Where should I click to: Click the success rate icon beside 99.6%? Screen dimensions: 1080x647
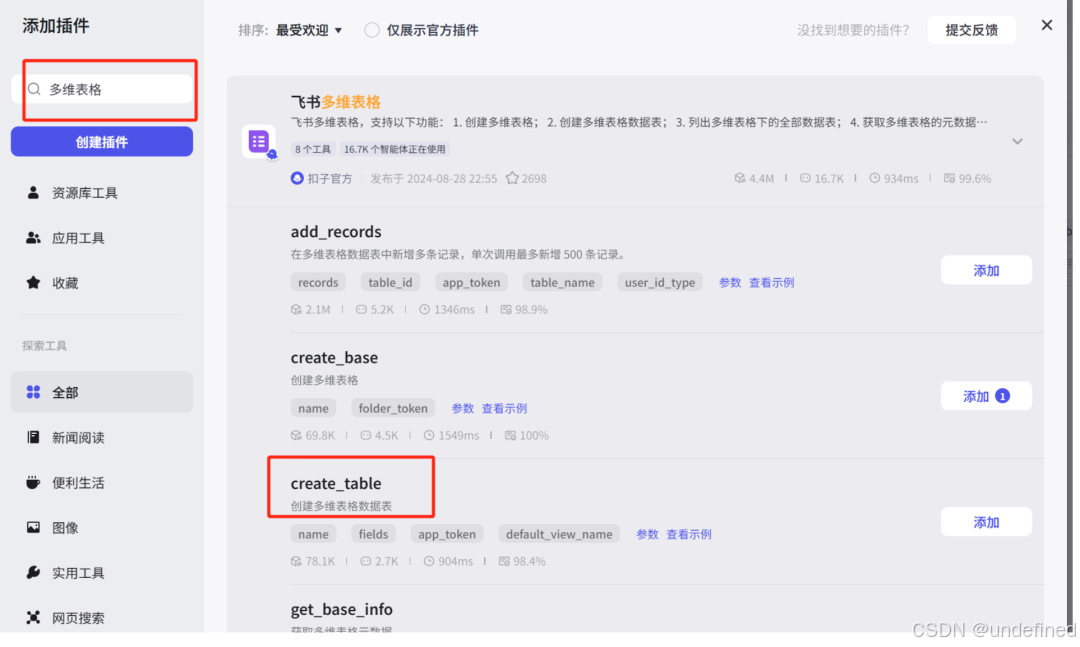point(949,178)
